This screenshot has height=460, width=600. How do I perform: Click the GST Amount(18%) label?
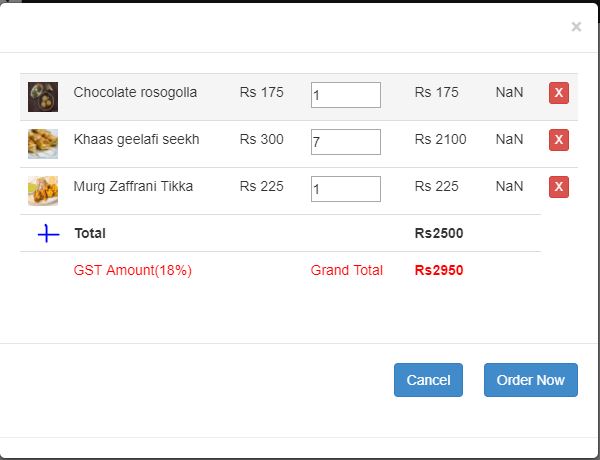point(132,270)
